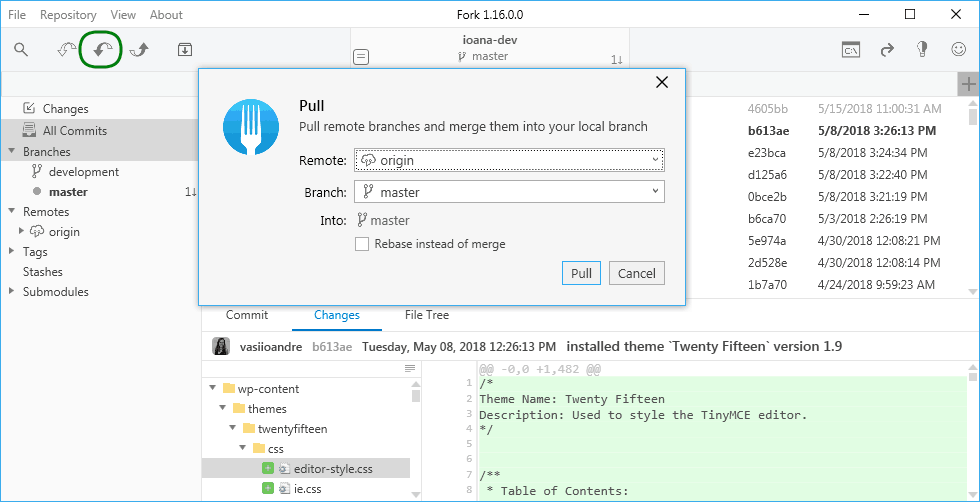The image size is (980, 502).
Task: Collapse the themes folder
Action: click(x=222, y=408)
